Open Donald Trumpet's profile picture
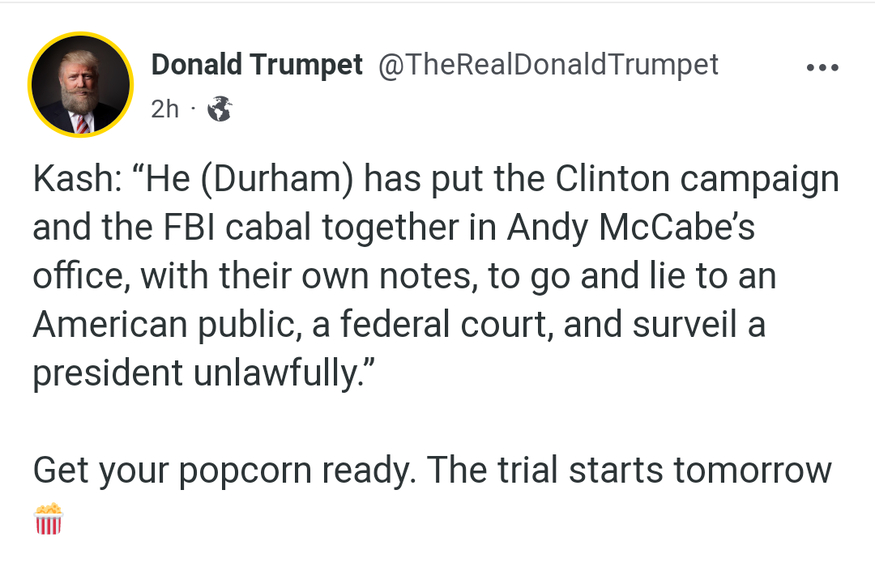875x588 pixels. tap(80, 87)
